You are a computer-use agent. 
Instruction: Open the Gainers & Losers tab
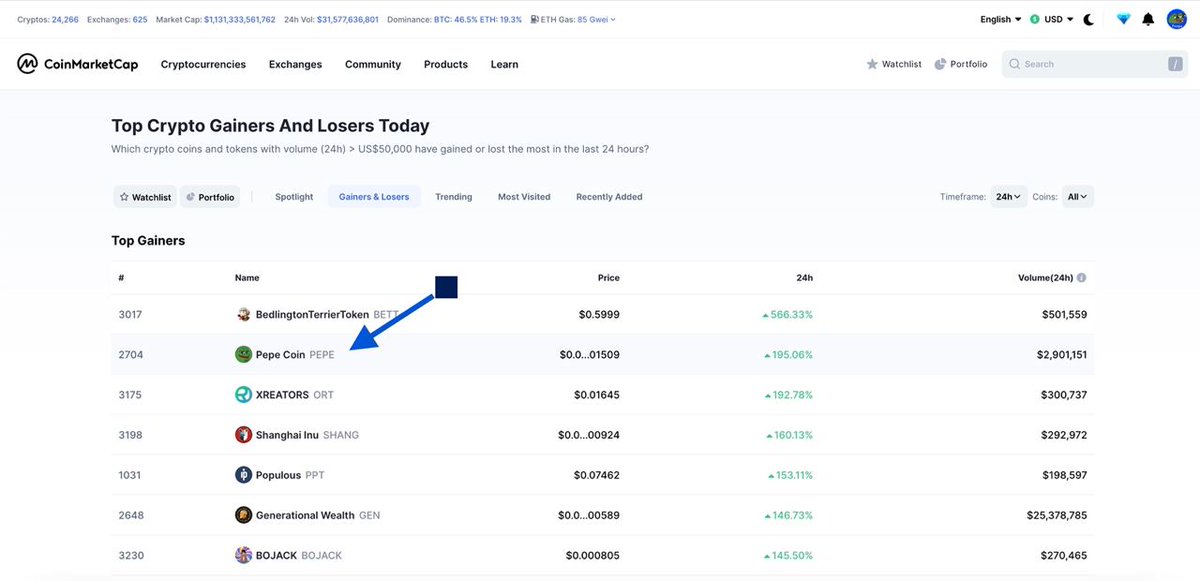pyautogui.click(x=373, y=197)
